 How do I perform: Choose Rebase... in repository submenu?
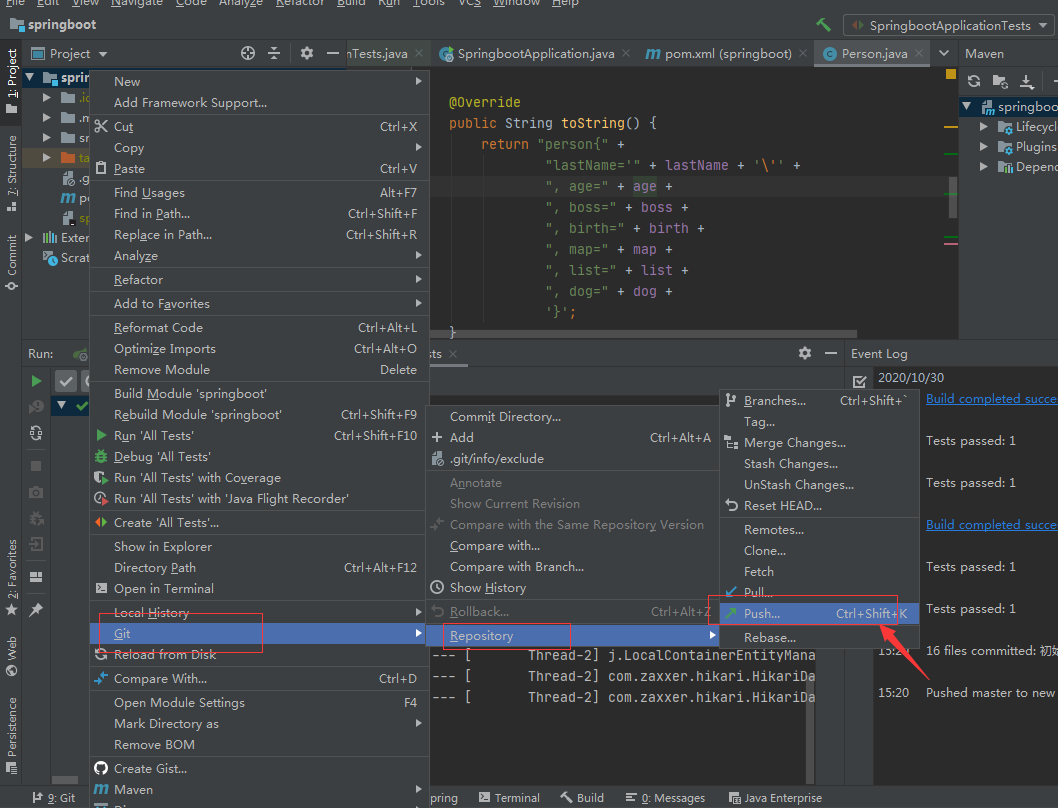[819, 638]
